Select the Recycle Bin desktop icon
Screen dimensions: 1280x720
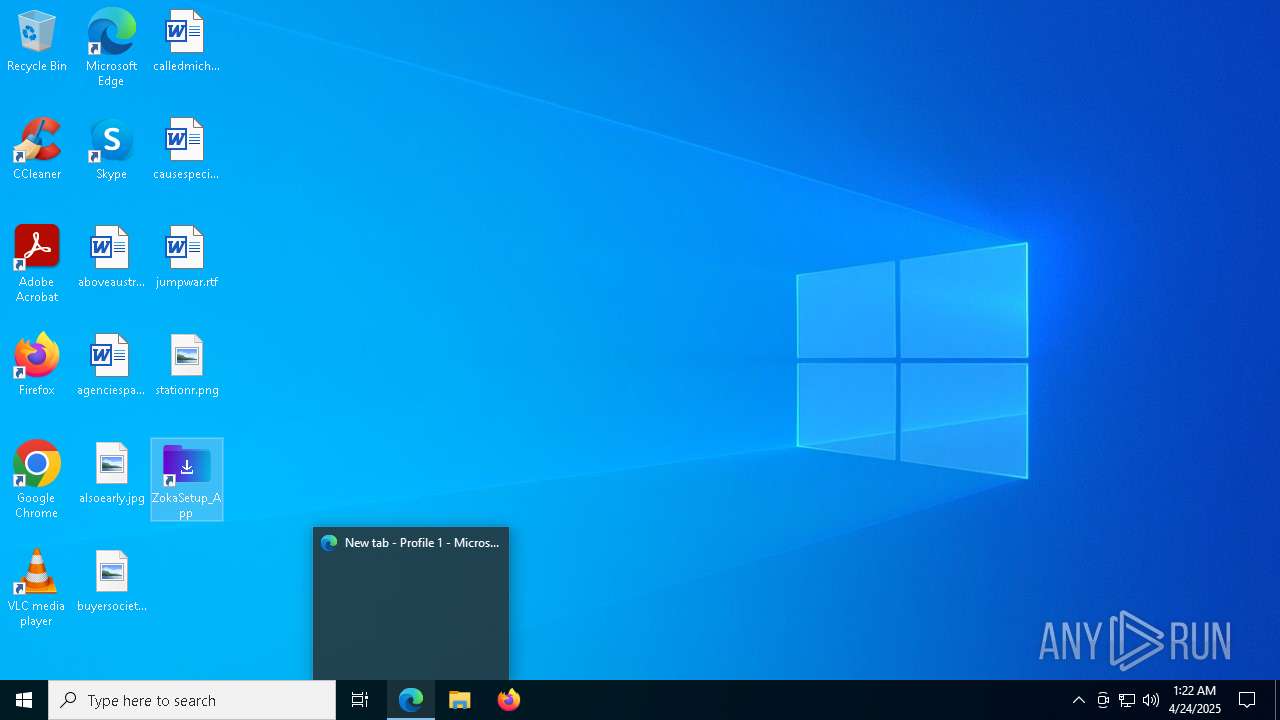point(37,42)
